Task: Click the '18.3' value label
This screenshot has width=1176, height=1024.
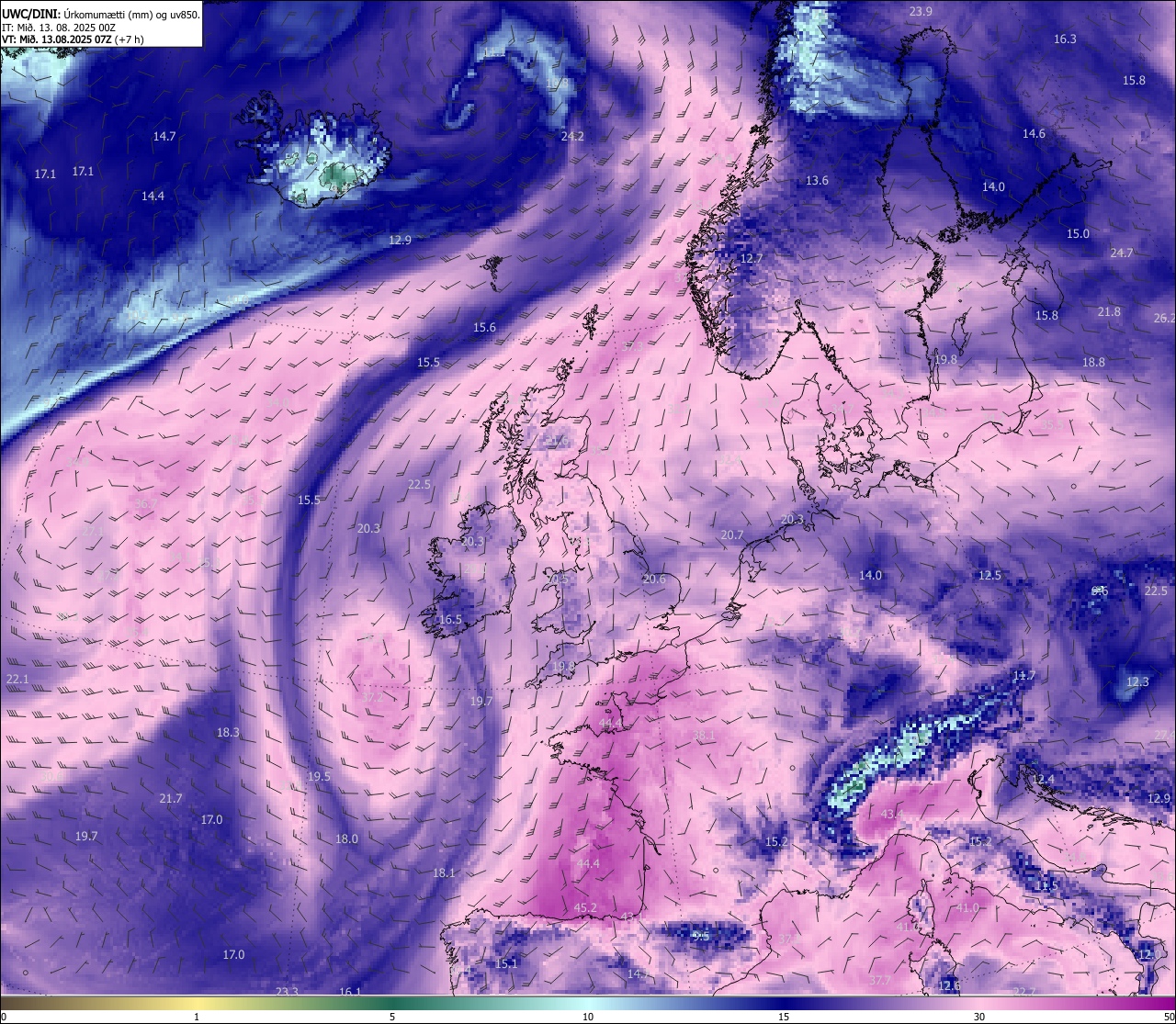Action: point(228,732)
